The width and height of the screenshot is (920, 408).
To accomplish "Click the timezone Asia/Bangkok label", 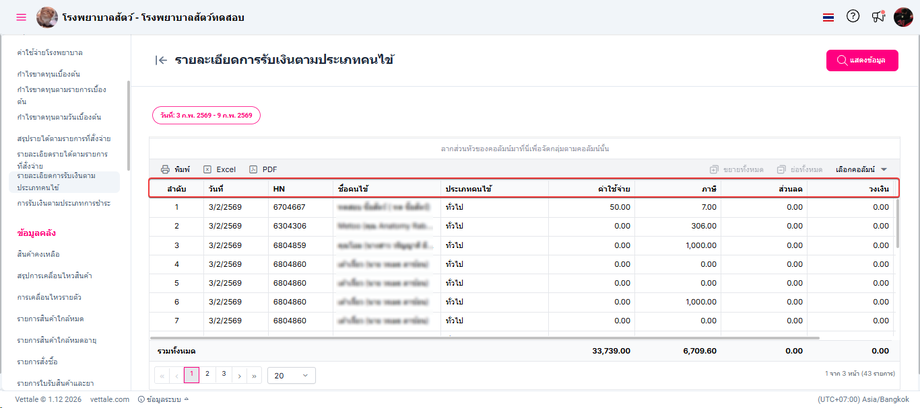I will click(863, 399).
